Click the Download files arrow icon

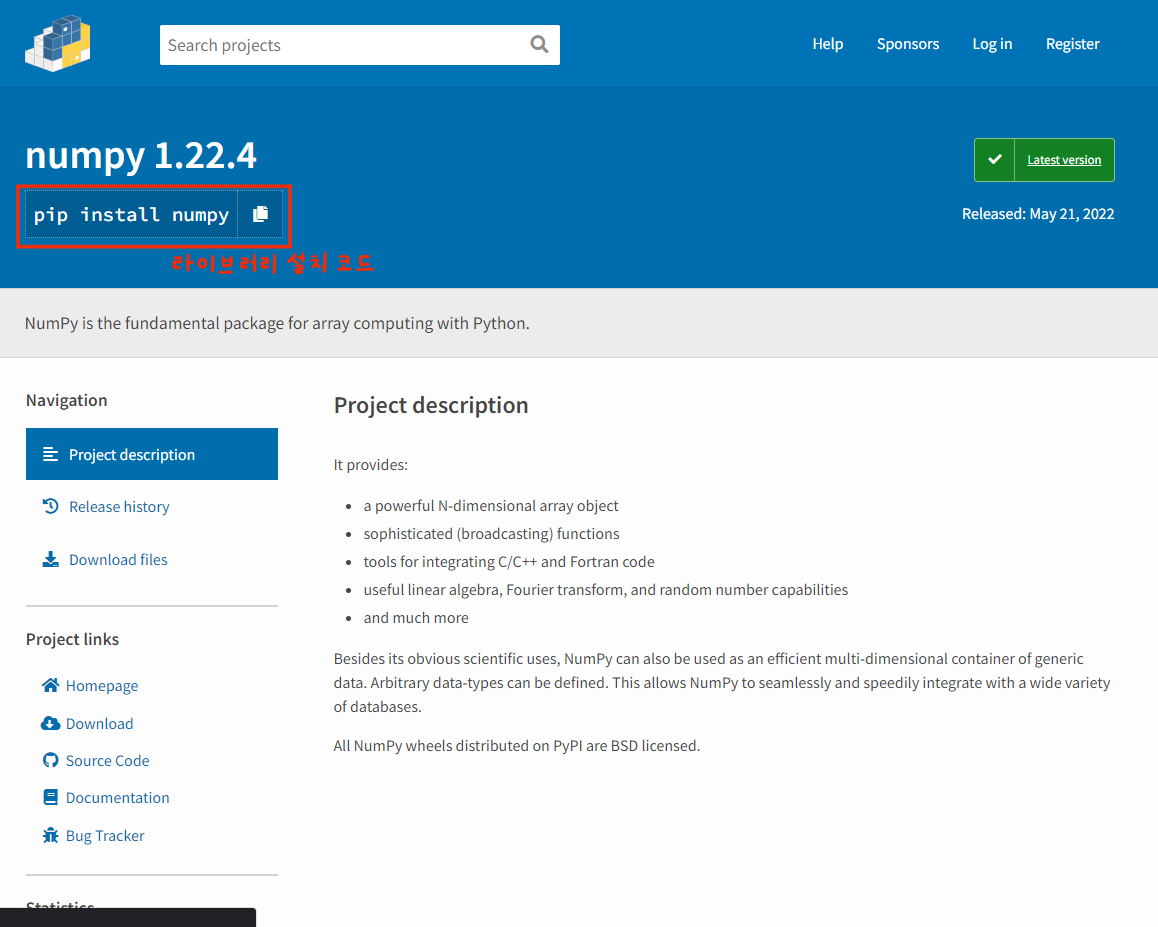point(51,559)
